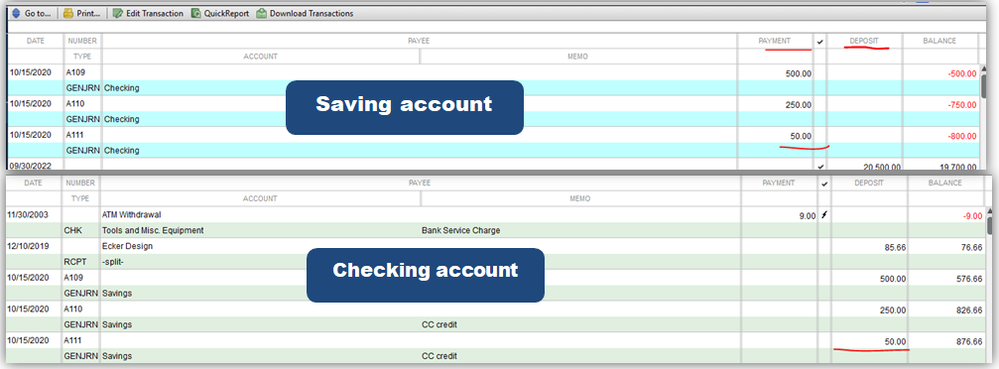Click Print... toolbar button
Viewport: 999px width, 369px height.
click(x=82, y=13)
